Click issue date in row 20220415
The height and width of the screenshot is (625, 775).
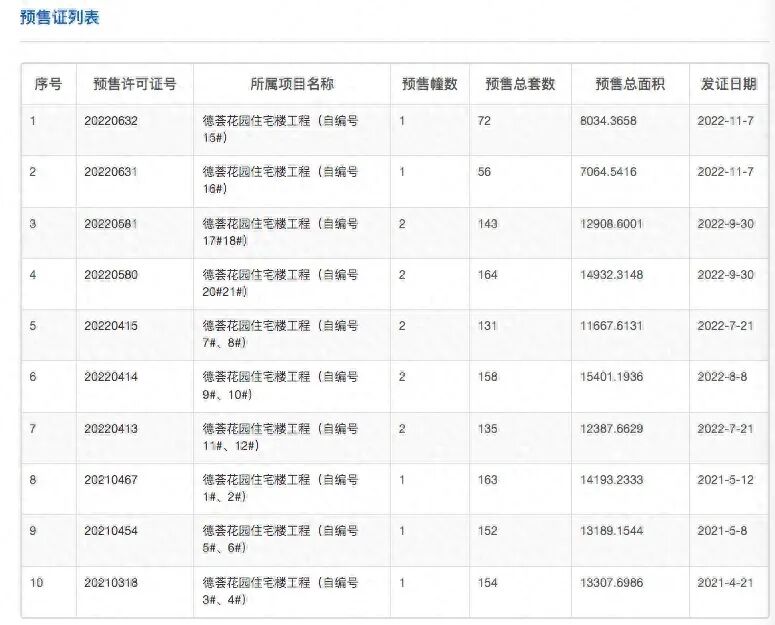(x=726, y=326)
